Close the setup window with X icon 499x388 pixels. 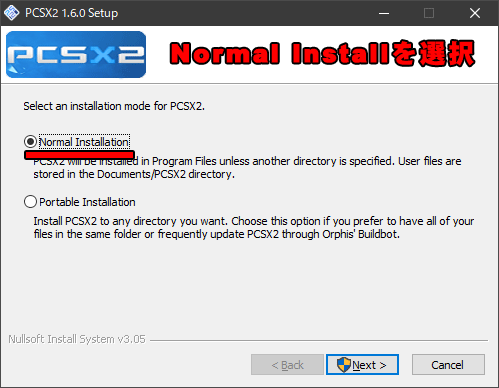pos(475,13)
